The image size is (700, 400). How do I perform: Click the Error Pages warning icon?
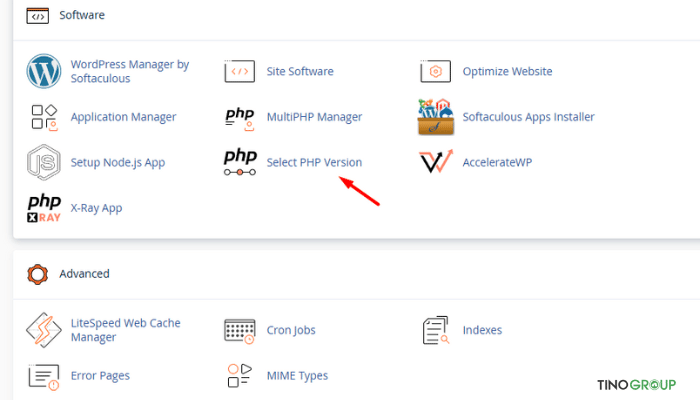pyautogui.click(x=44, y=377)
